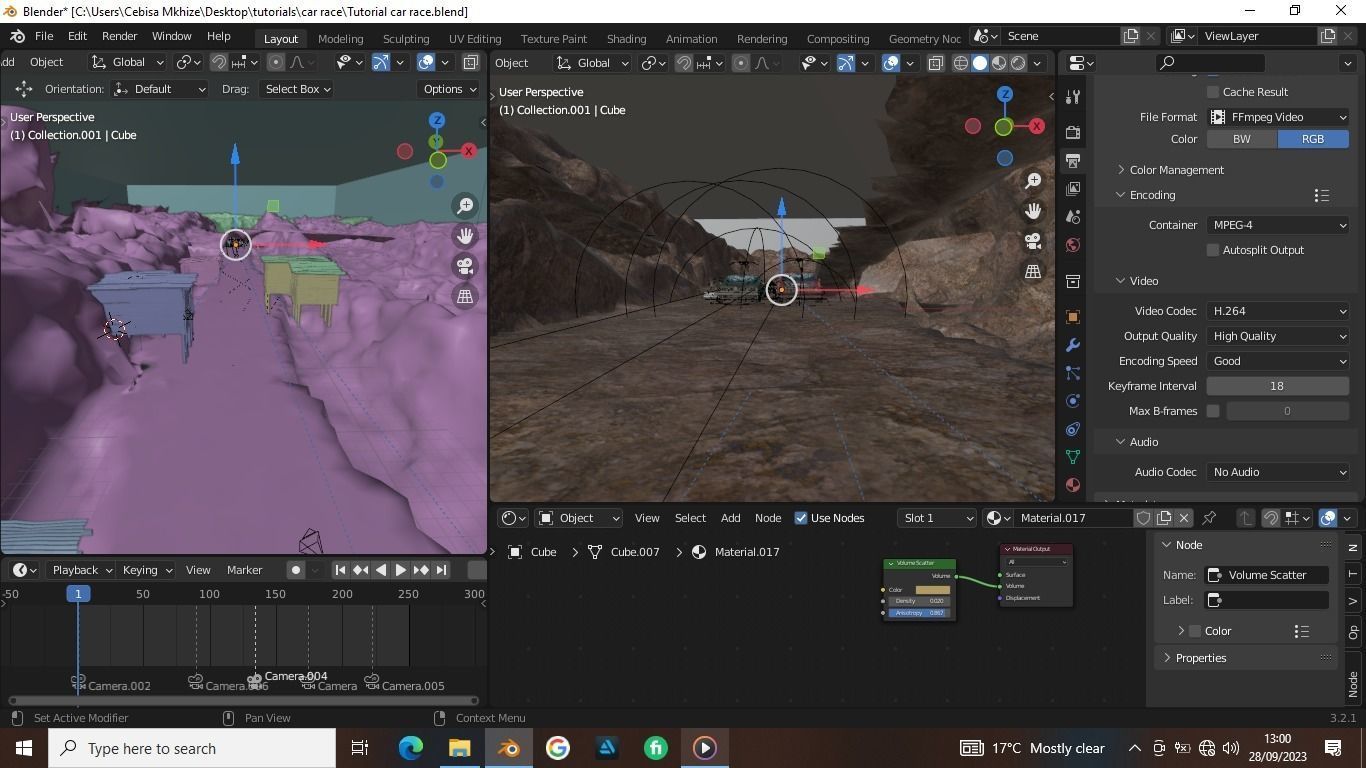Open the File menu

click(44, 36)
